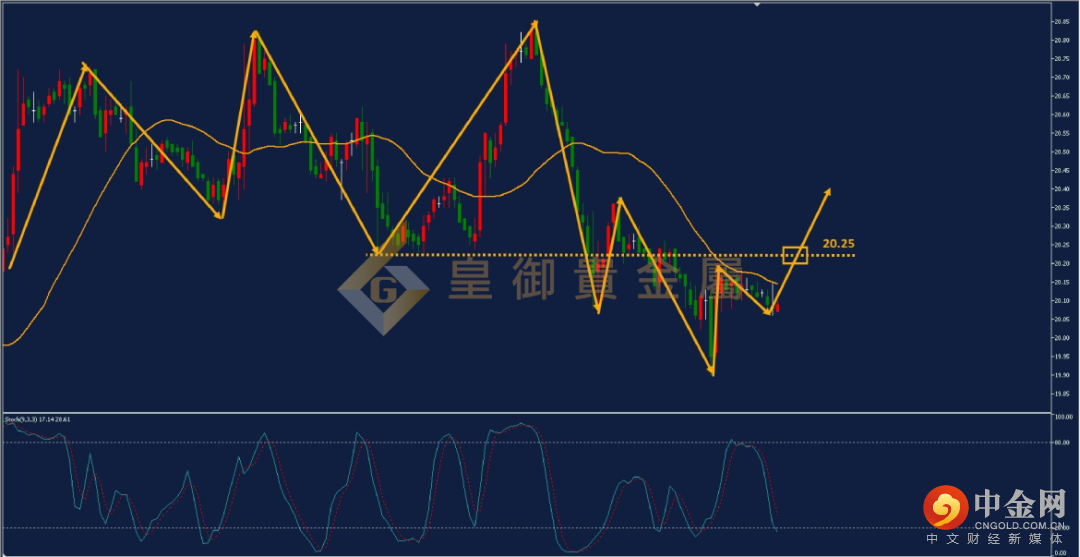Click the 20.75 price axis label
The height and width of the screenshot is (557, 1080).
click(x=1061, y=59)
